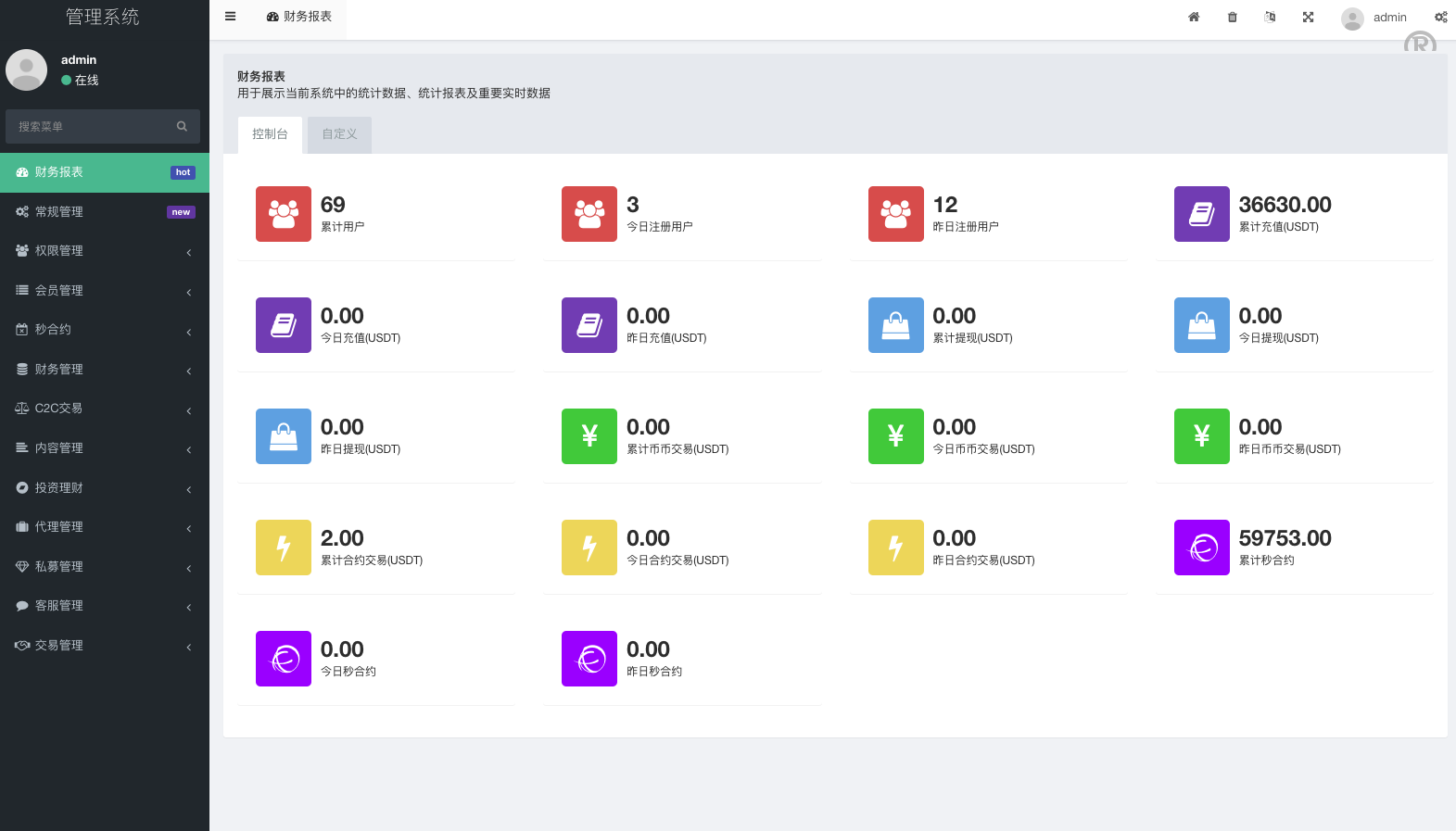Viewport: 1456px width, 831px height.
Task: Expand the 秒合约 sidebar menu
Action: click(x=104, y=330)
